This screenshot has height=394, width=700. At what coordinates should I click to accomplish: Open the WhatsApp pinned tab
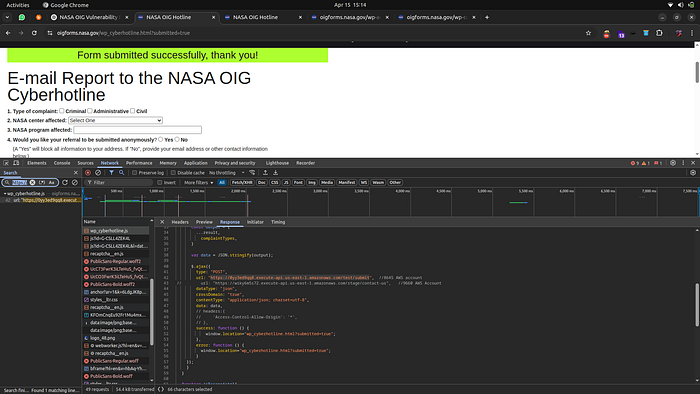(x=22, y=17)
